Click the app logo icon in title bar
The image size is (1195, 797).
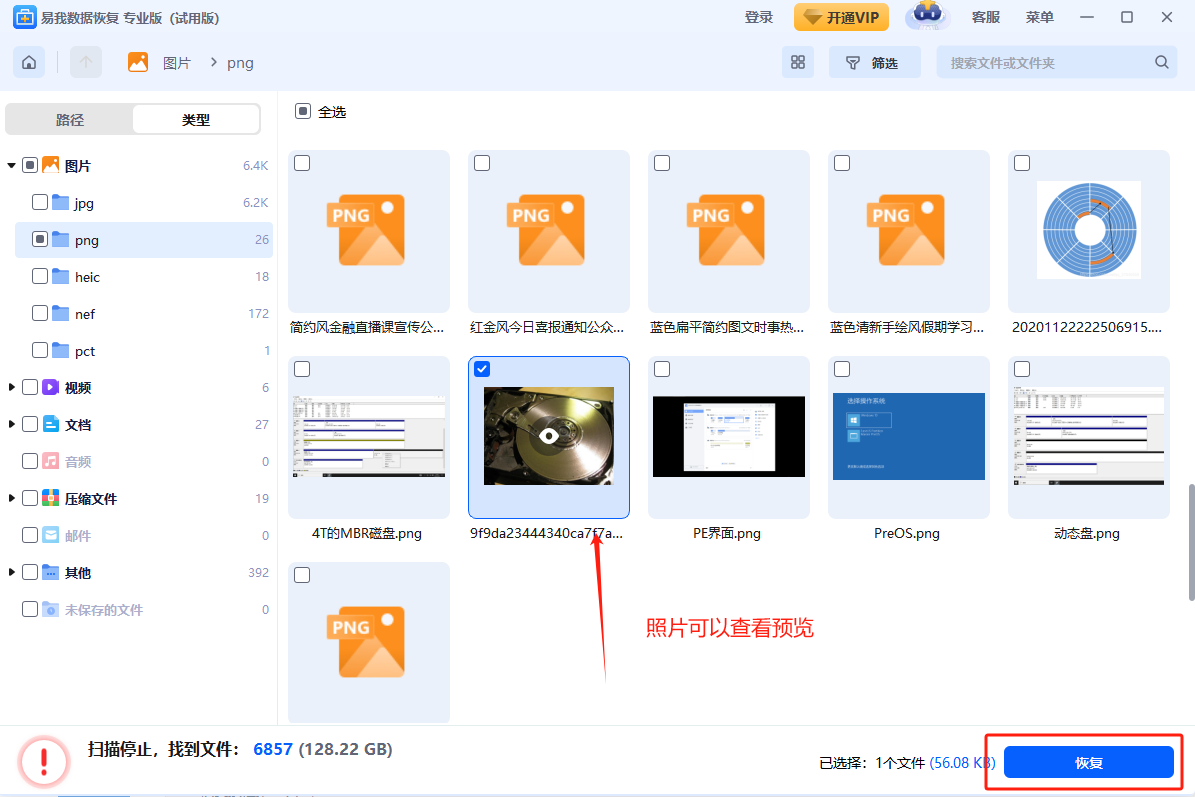coord(24,17)
